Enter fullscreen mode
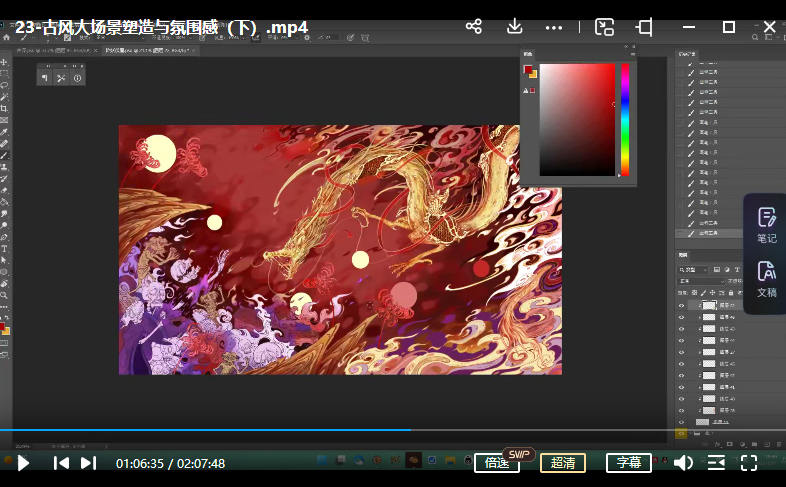786x487 pixels. 748,463
